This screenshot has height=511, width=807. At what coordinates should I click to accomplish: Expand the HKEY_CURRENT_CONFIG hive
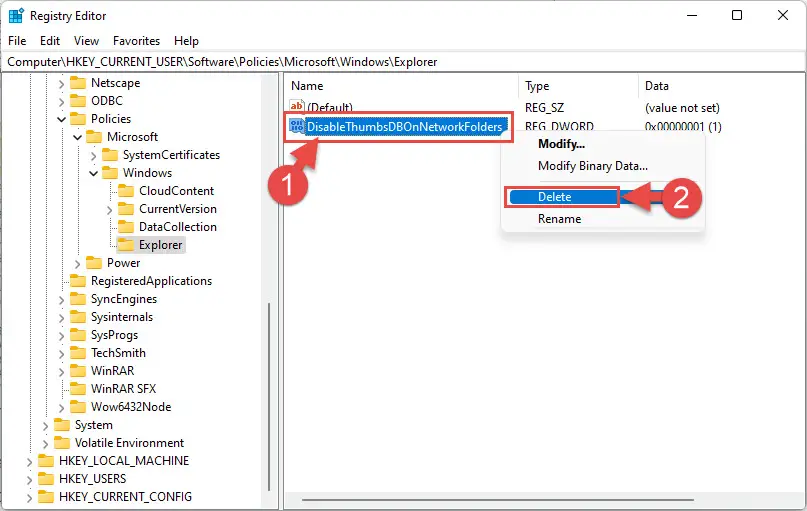point(29,498)
